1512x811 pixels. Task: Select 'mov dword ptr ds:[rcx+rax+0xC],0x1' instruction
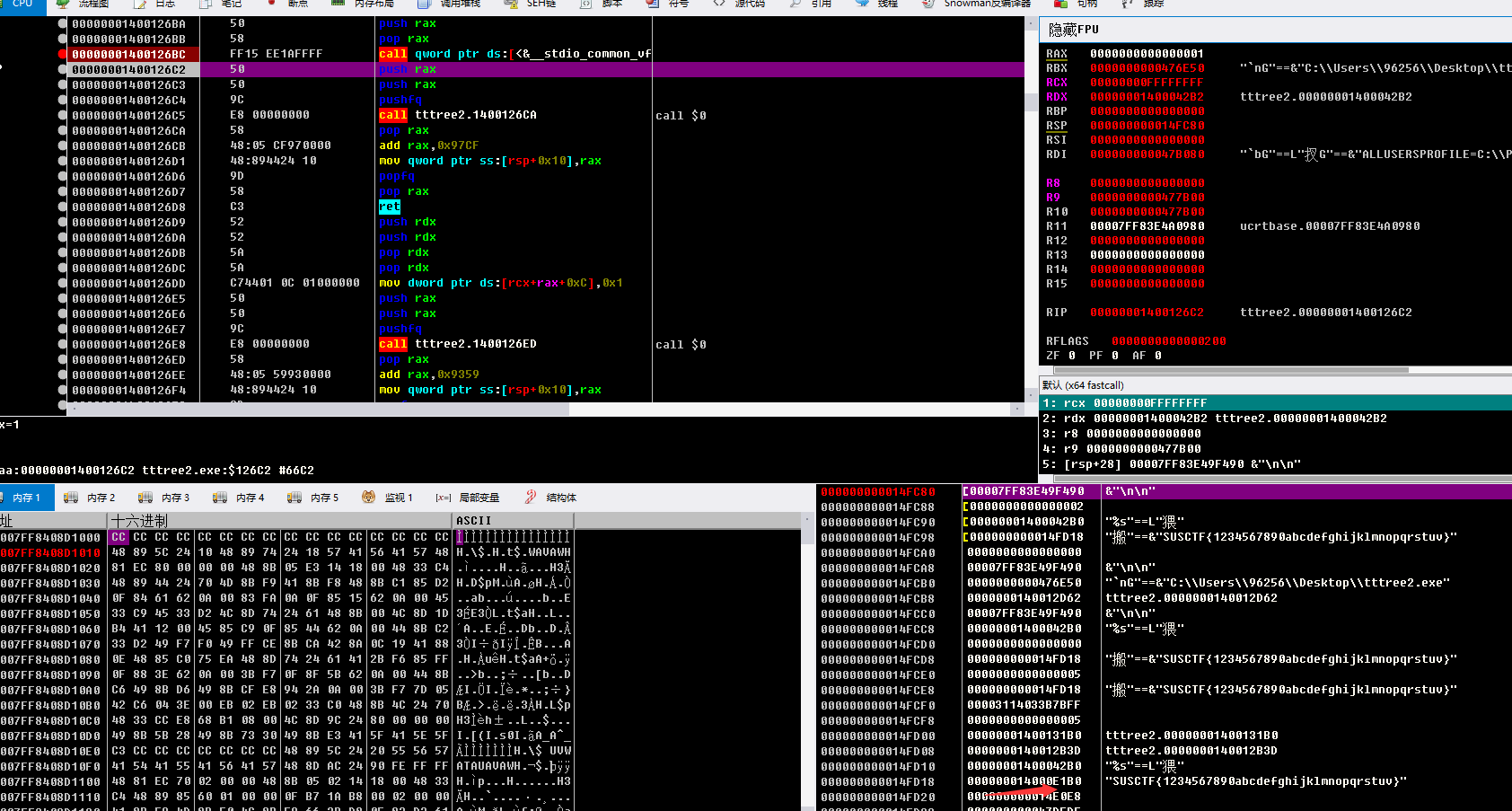coord(501,283)
